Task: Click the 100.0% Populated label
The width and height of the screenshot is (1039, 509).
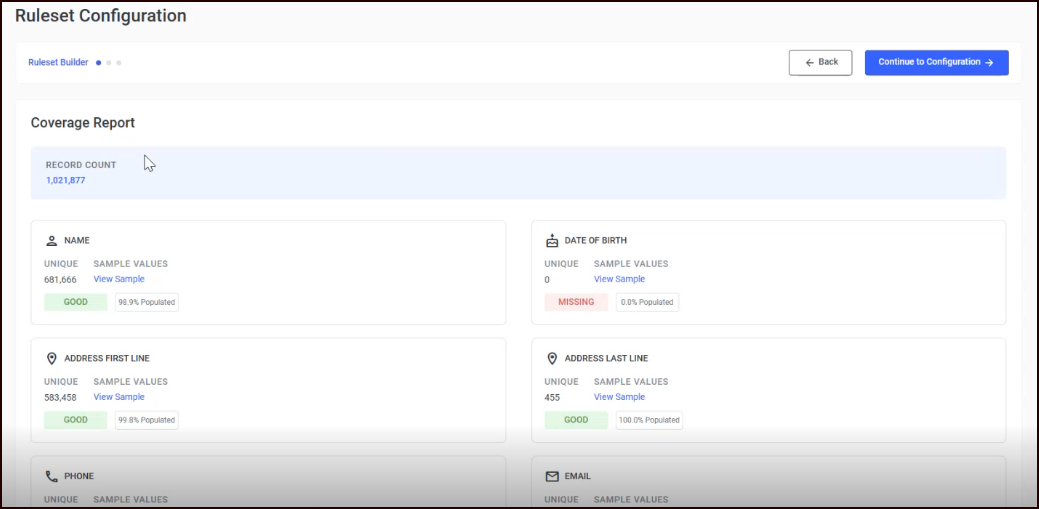Action: (x=649, y=420)
